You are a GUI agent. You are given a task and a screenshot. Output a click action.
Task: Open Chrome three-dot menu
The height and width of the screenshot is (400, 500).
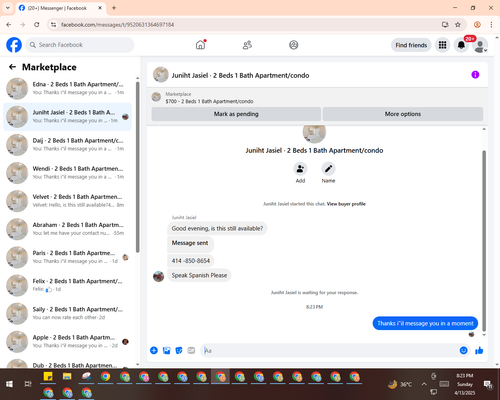pyautogui.click(x=491, y=25)
